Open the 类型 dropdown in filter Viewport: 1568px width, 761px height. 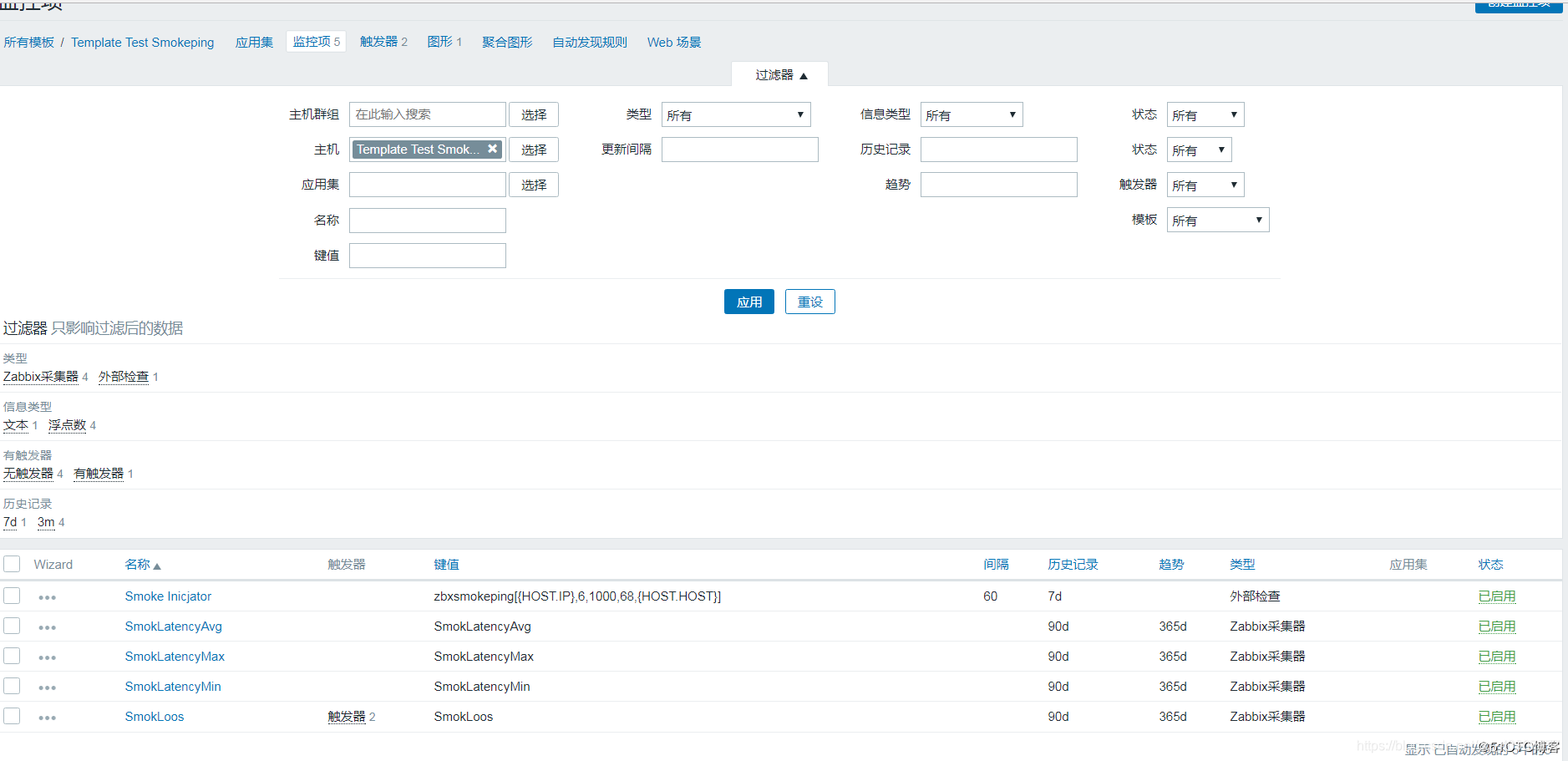[736, 114]
